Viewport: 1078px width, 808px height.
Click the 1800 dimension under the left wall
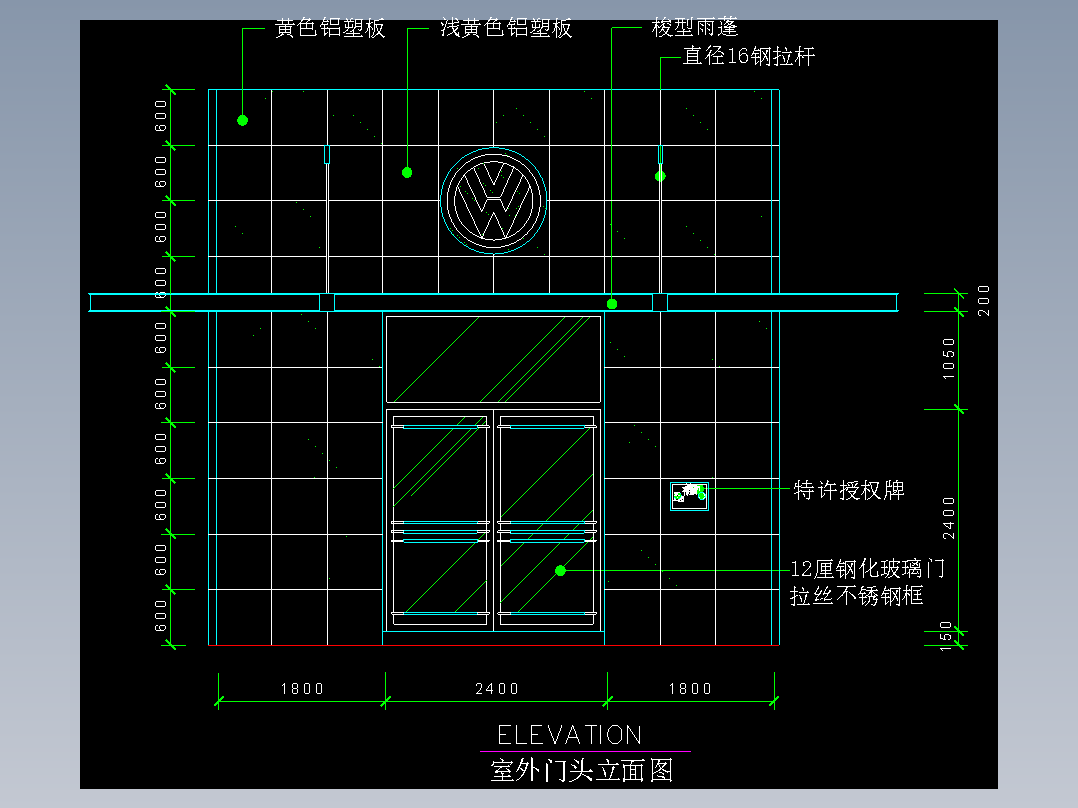[302, 688]
